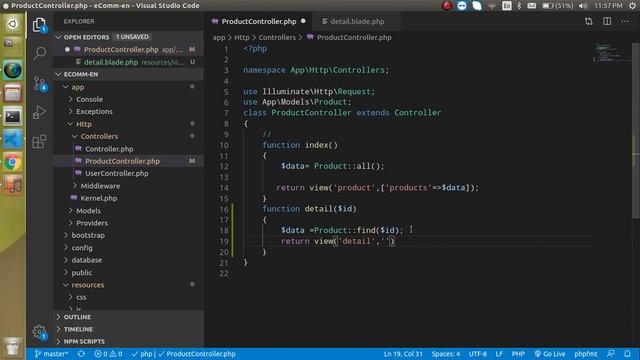Open the Files manager in the dock
This screenshot has width=640, height=360.
(x=13, y=93)
